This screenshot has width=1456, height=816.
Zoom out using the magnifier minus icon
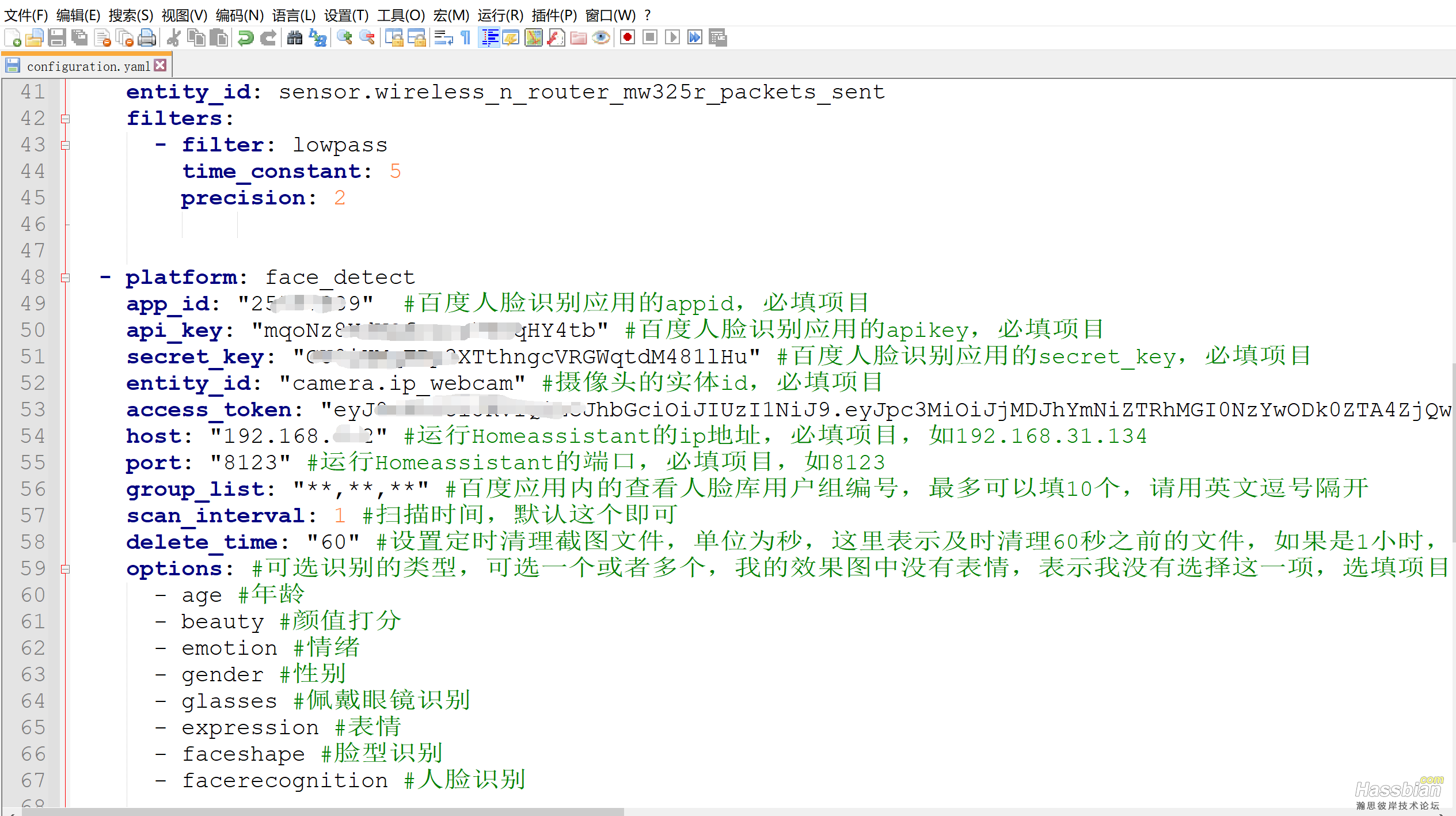367,38
